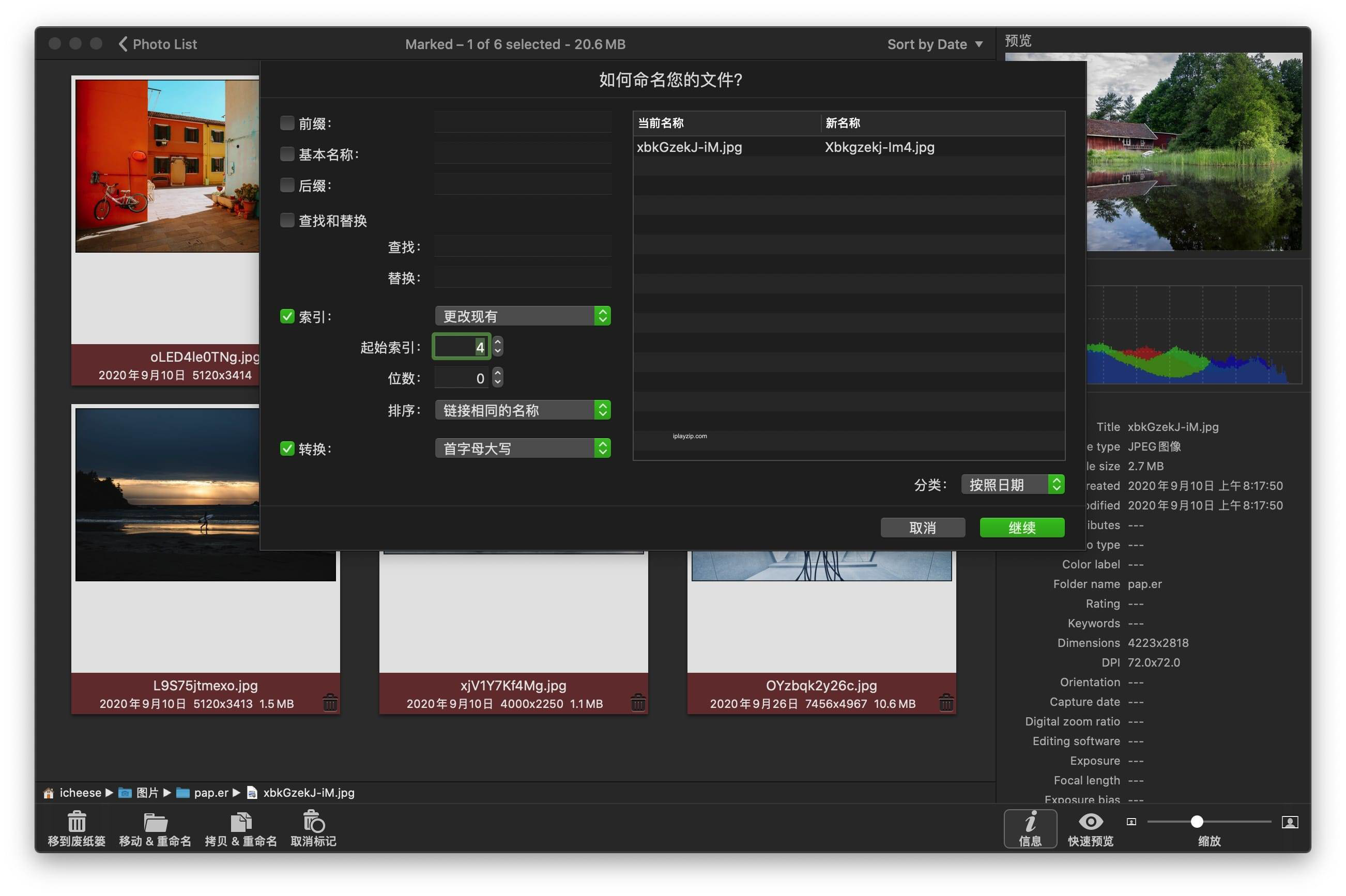
Task: Click pap.er in the path bar
Action: 211,793
